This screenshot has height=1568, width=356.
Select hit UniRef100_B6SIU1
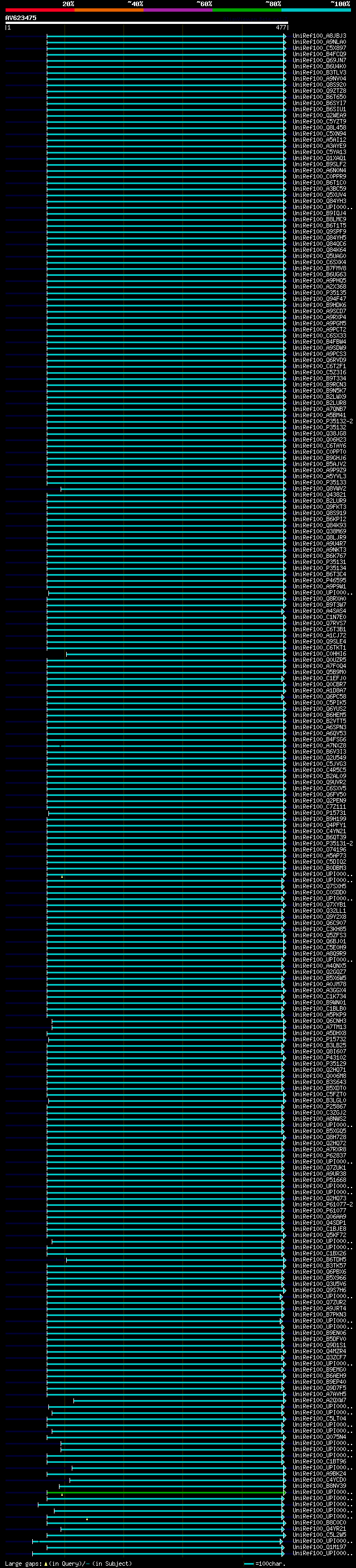coord(319,110)
